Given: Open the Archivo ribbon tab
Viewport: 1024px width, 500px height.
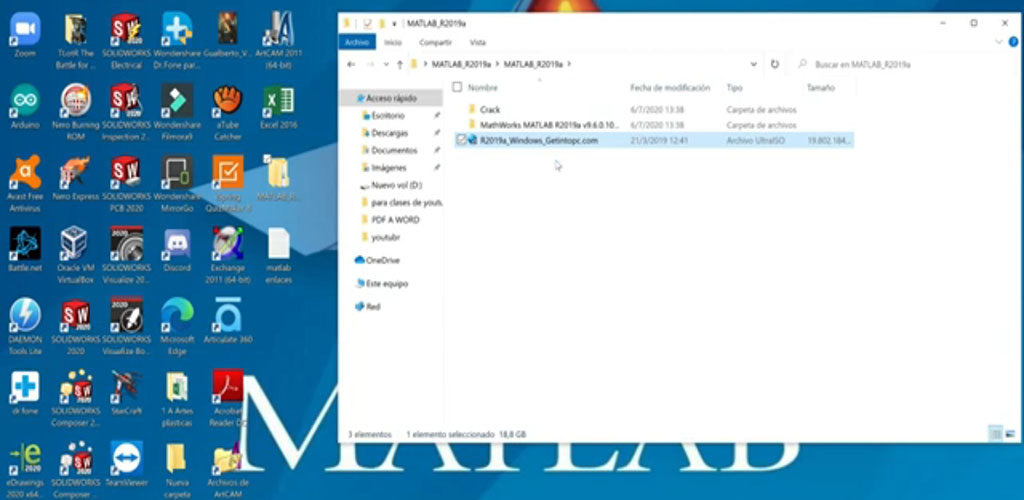Looking at the screenshot, I should pyautogui.click(x=357, y=42).
